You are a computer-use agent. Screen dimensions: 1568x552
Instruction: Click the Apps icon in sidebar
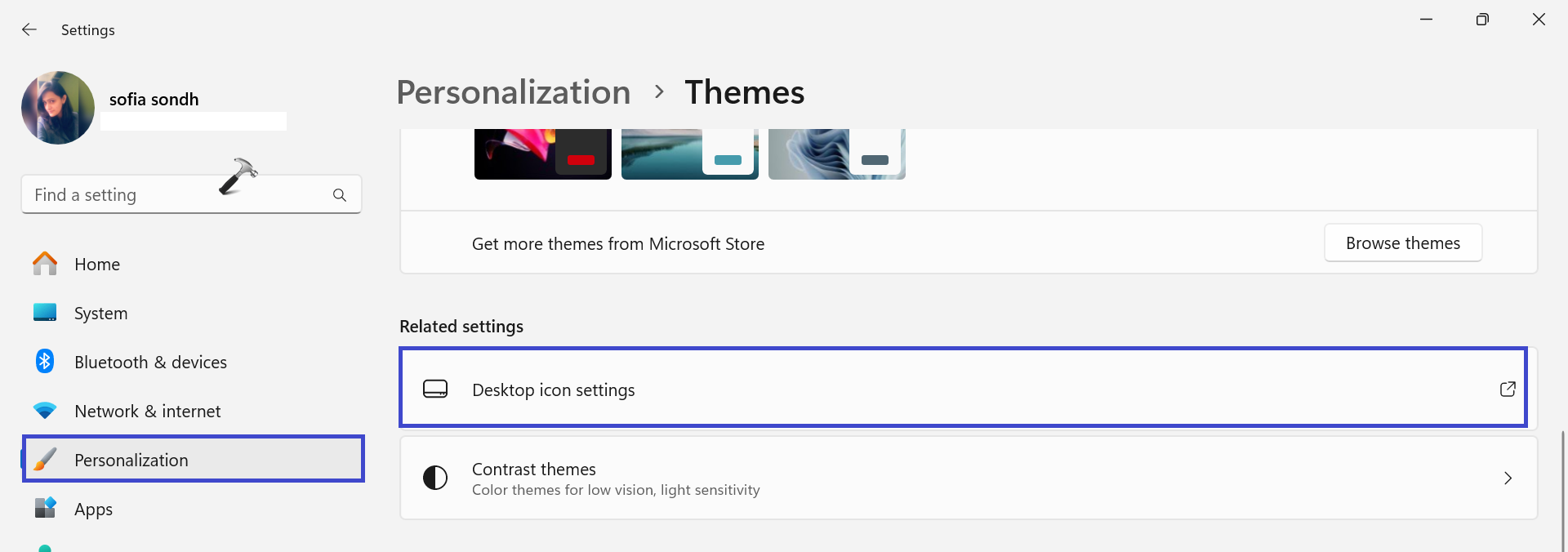pyautogui.click(x=45, y=508)
